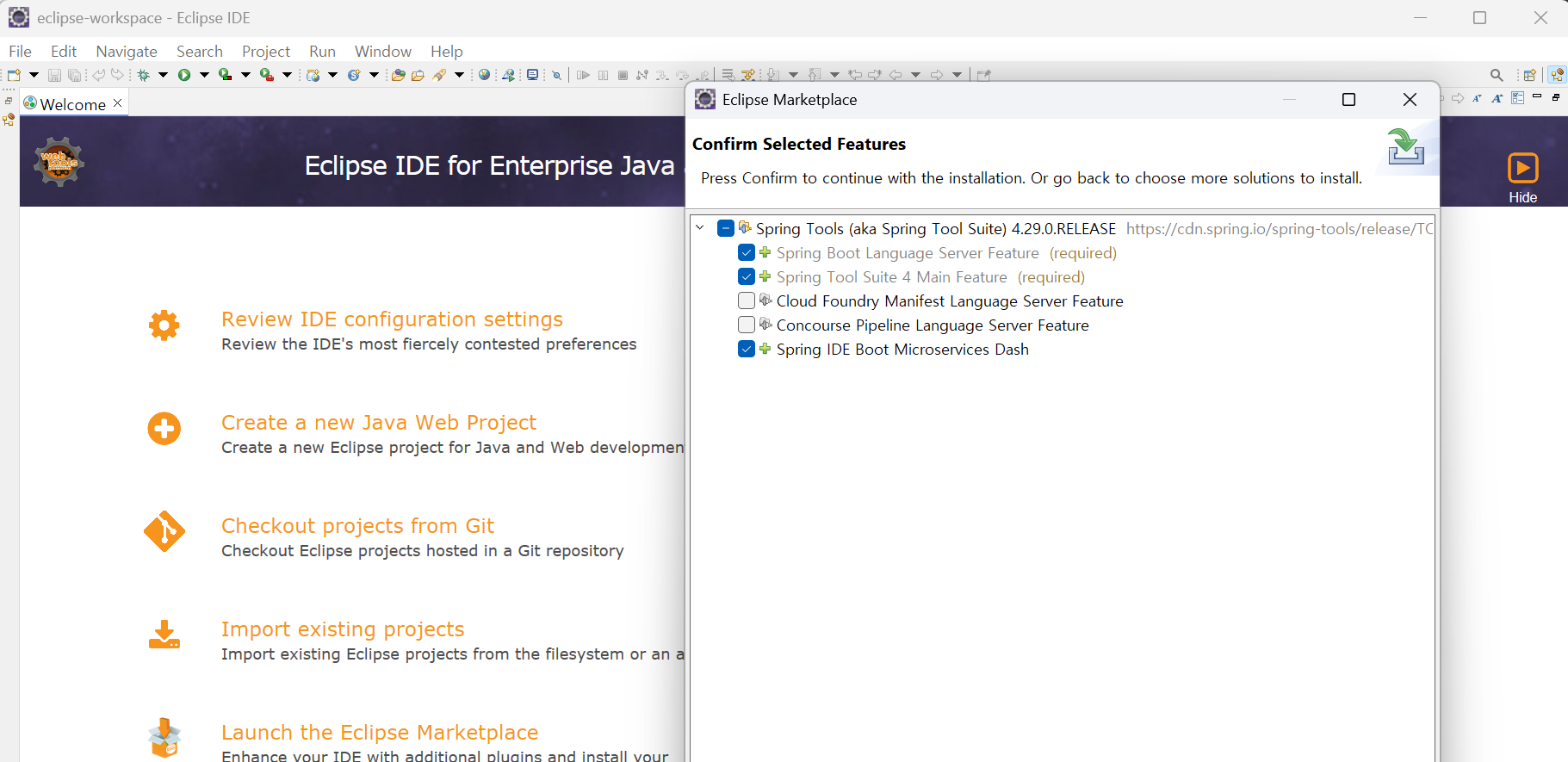The width and height of the screenshot is (1568, 762).
Task: Open the Debug launch history dropdown arrow
Action: (163, 75)
